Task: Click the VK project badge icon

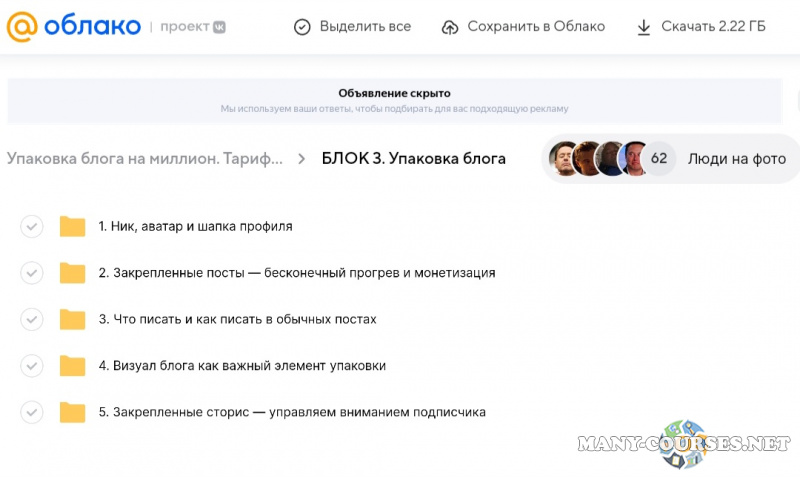Action: [218, 27]
